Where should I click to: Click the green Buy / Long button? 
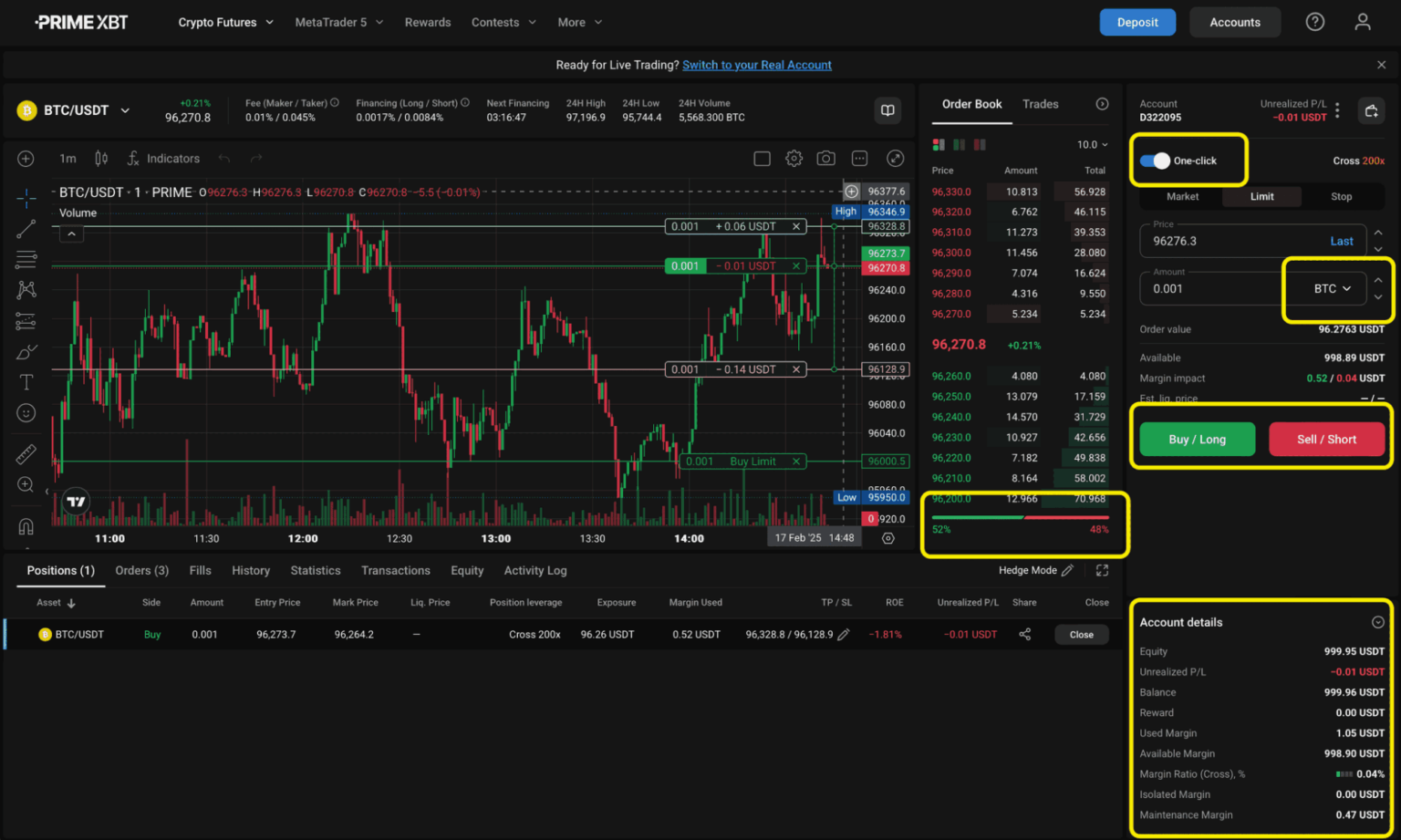tap(1197, 439)
